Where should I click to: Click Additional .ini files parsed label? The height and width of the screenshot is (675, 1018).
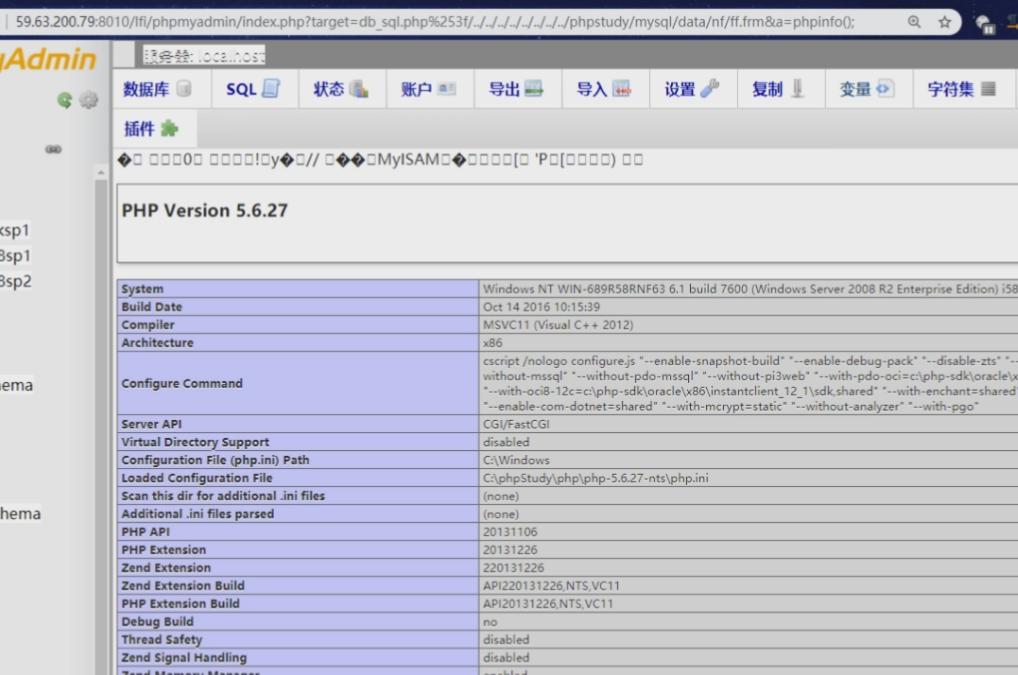tap(197, 514)
